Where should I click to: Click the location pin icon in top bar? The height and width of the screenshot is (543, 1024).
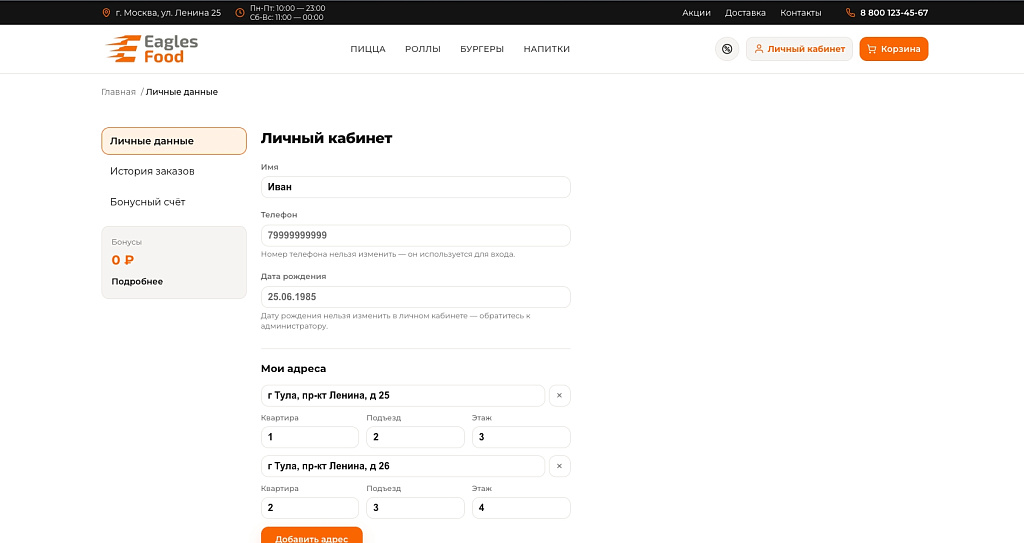pyautogui.click(x=106, y=12)
